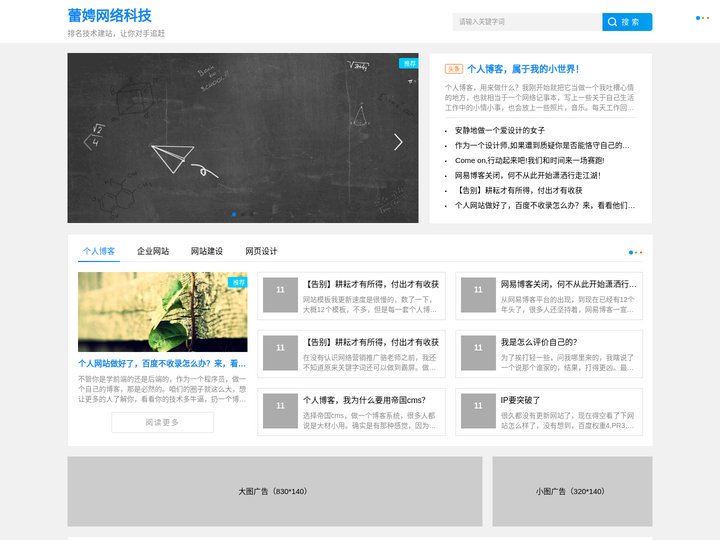The width and height of the screenshot is (720, 540).
Task: Click the chalkboard banner image
Action: point(243,138)
